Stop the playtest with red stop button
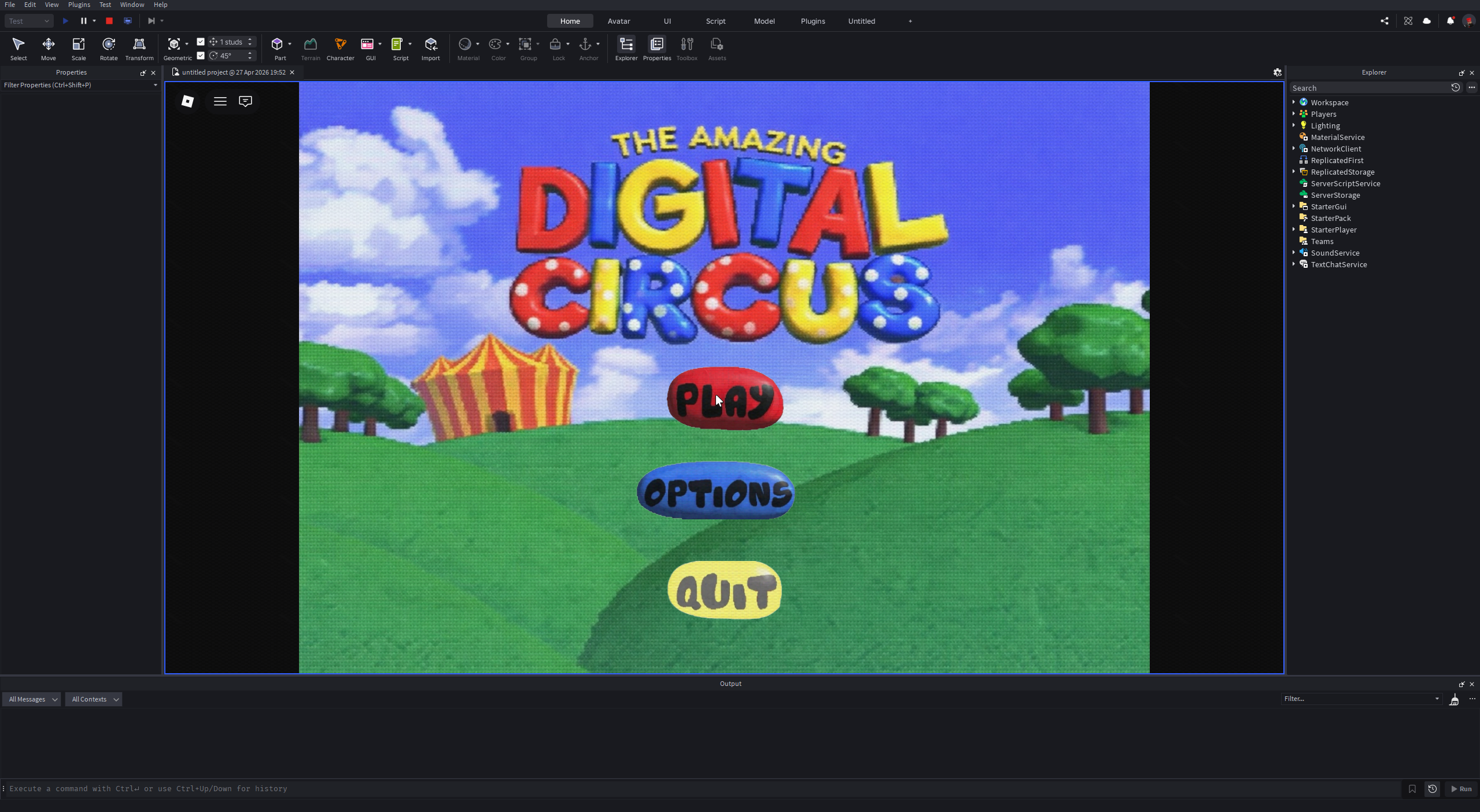The image size is (1480, 812). (109, 21)
